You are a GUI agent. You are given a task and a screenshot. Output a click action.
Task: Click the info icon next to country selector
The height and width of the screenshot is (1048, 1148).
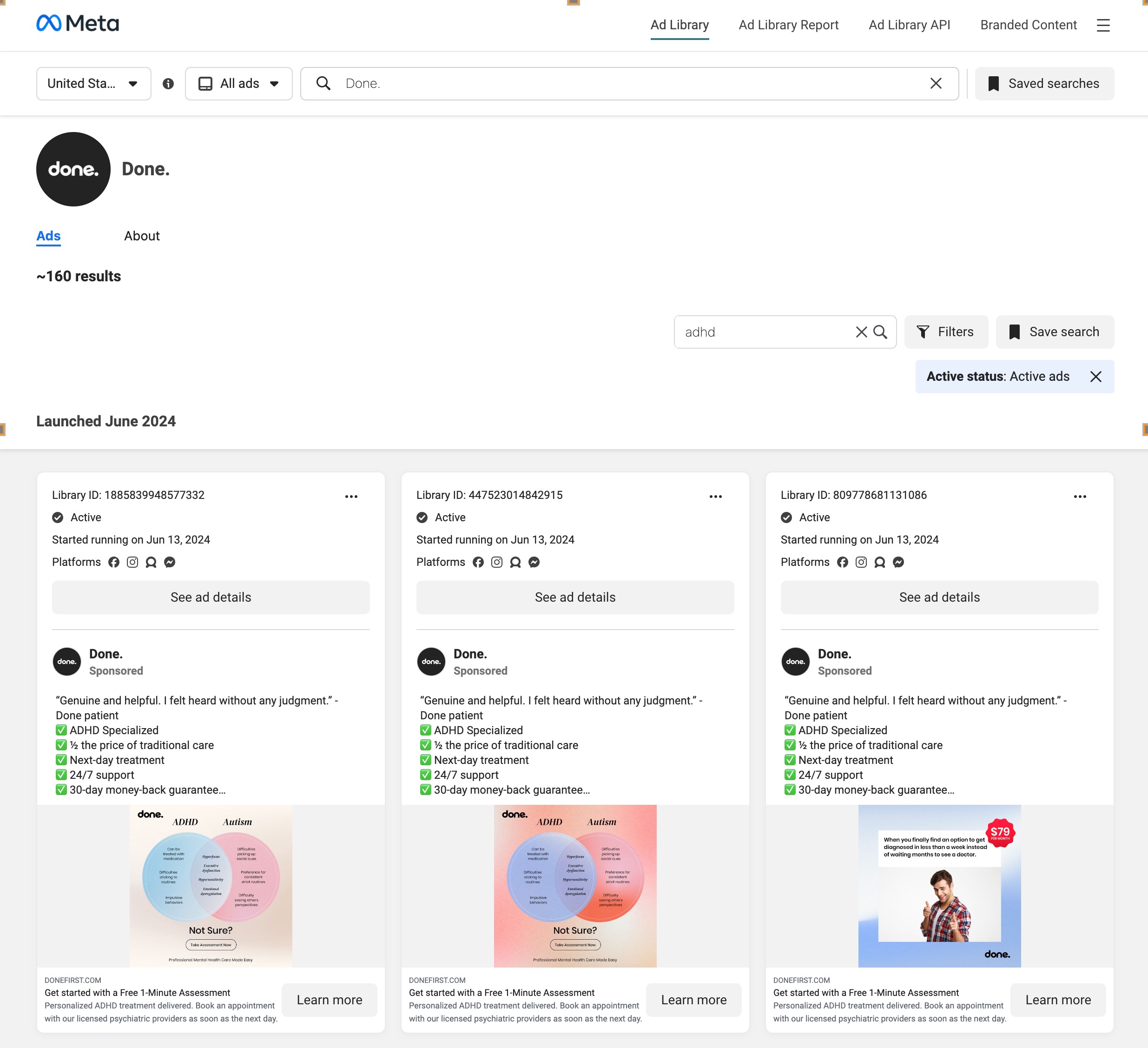click(x=169, y=83)
